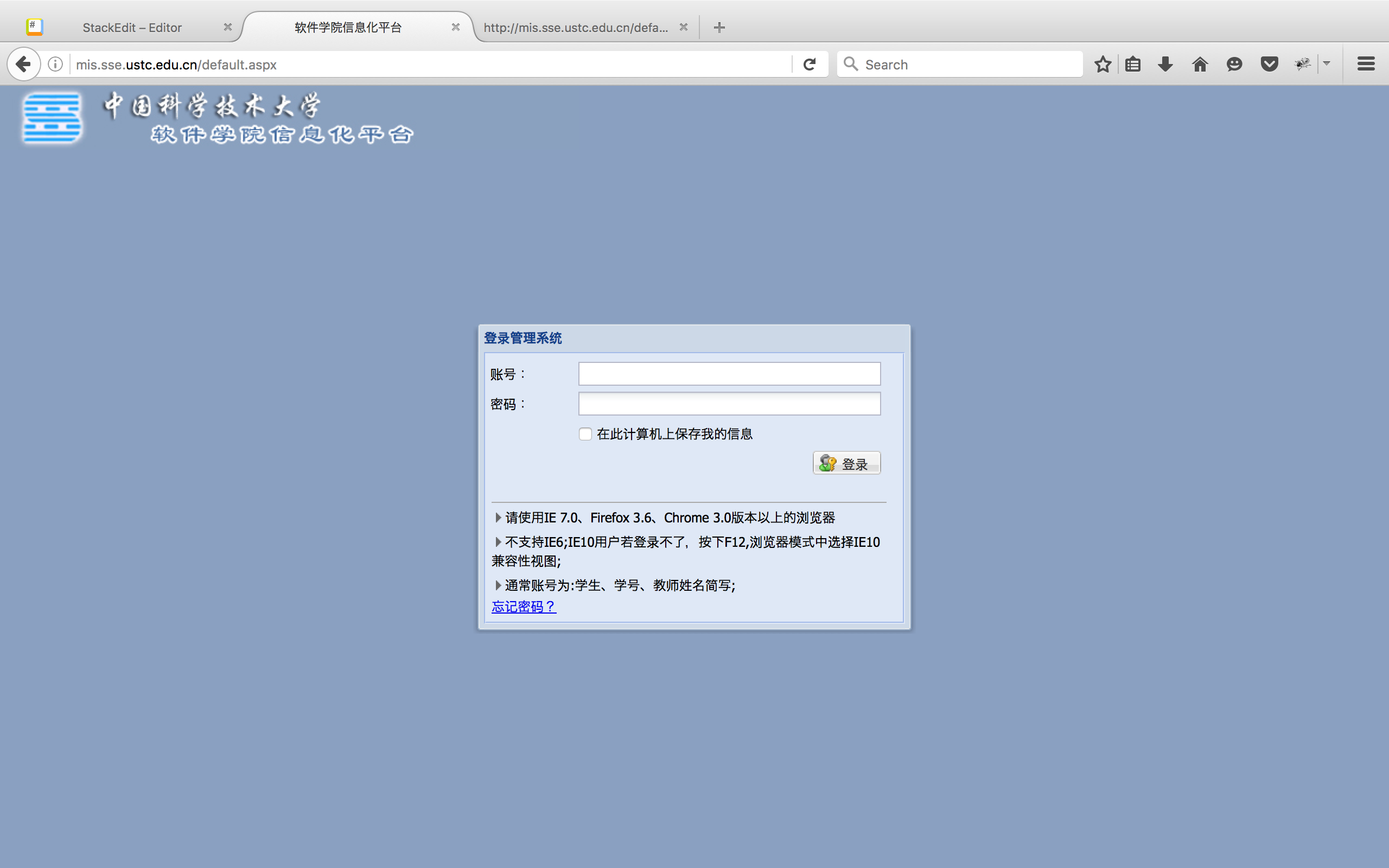Screen dimensions: 1389x868
Task: Click the 登录 login button
Action: click(846, 463)
